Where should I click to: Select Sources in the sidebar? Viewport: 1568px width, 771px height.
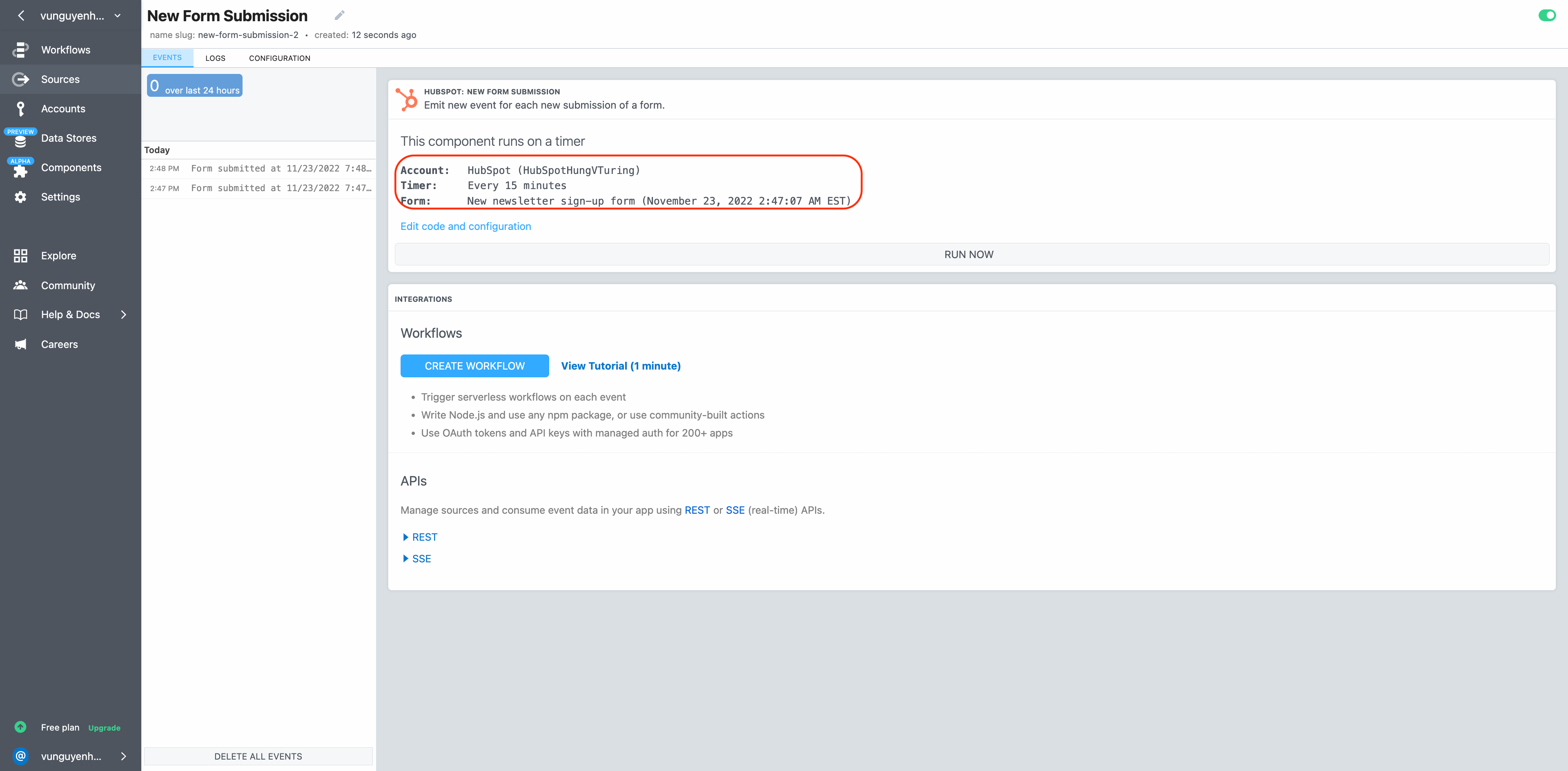60,79
